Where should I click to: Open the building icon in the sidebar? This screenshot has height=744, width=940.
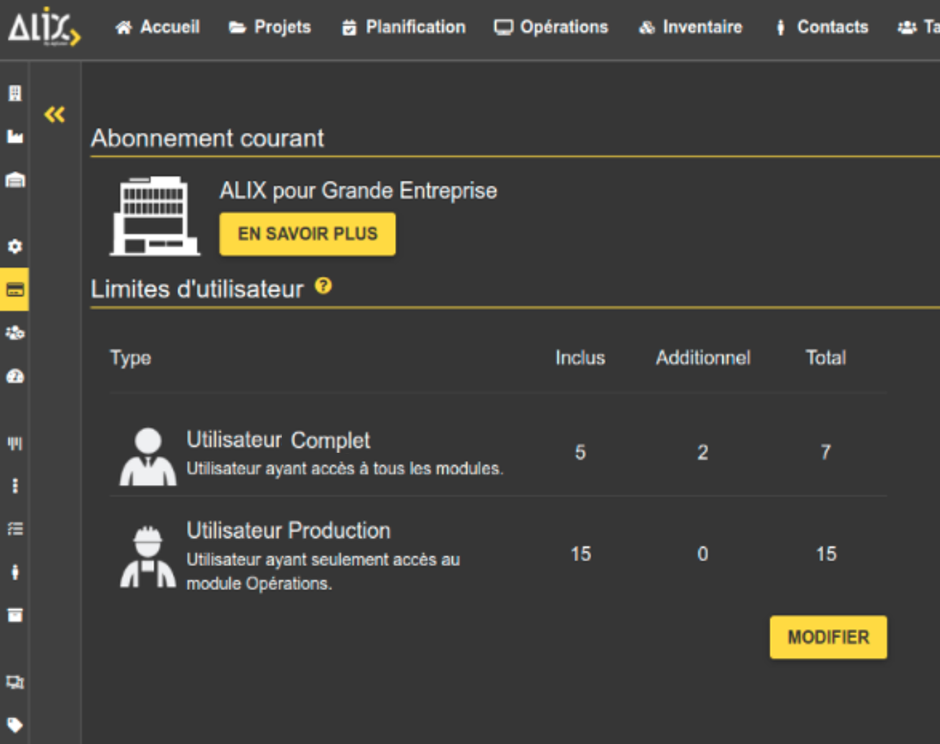pyautogui.click(x=15, y=93)
